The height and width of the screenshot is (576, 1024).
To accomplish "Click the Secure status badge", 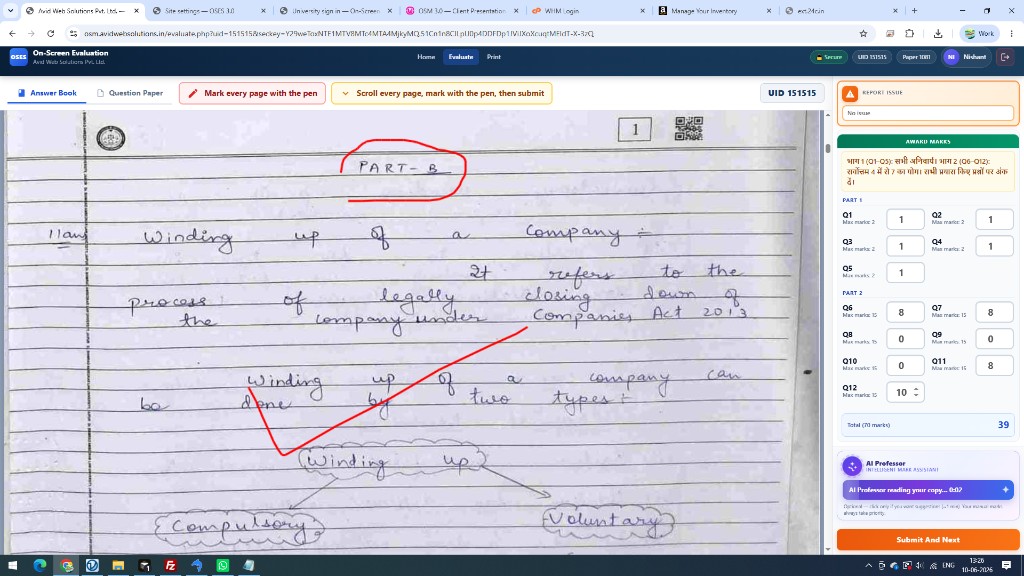I will pyautogui.click(x=829, y=57).
